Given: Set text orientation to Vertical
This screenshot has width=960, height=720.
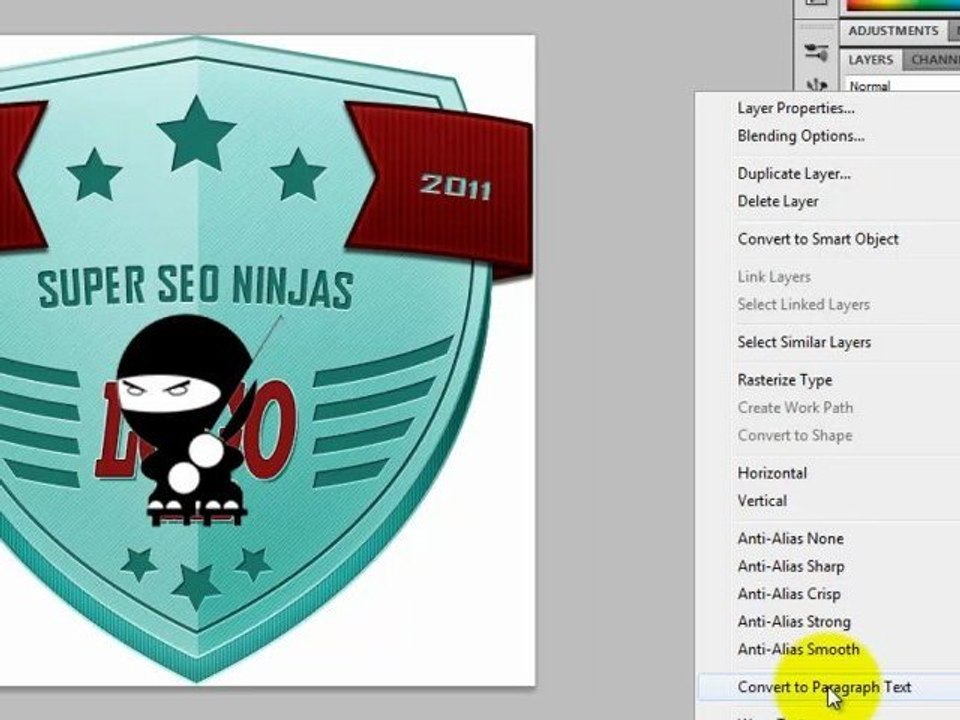Looking at the screenshot, I should click(x=762, y=501).
